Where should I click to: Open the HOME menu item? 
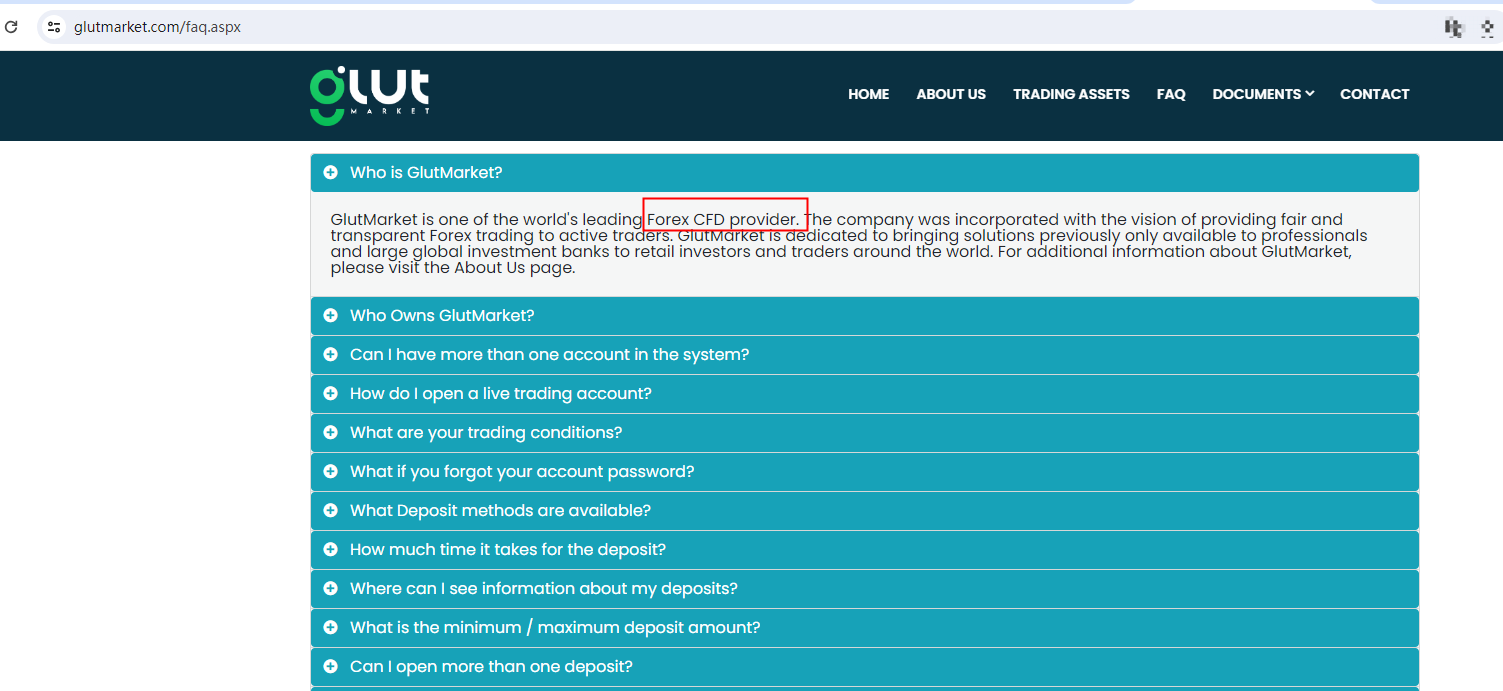pyautogui.click(x=868, y=94)
